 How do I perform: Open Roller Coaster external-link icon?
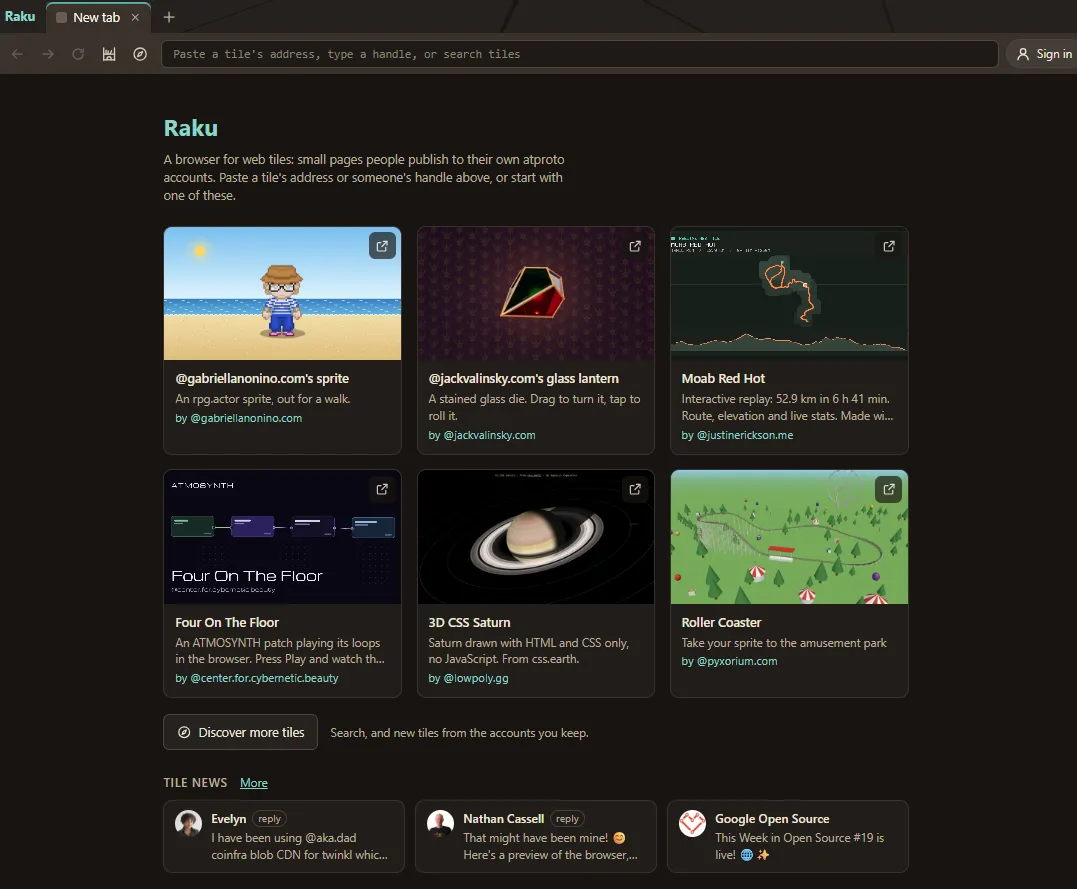click(x=889, y=489)
